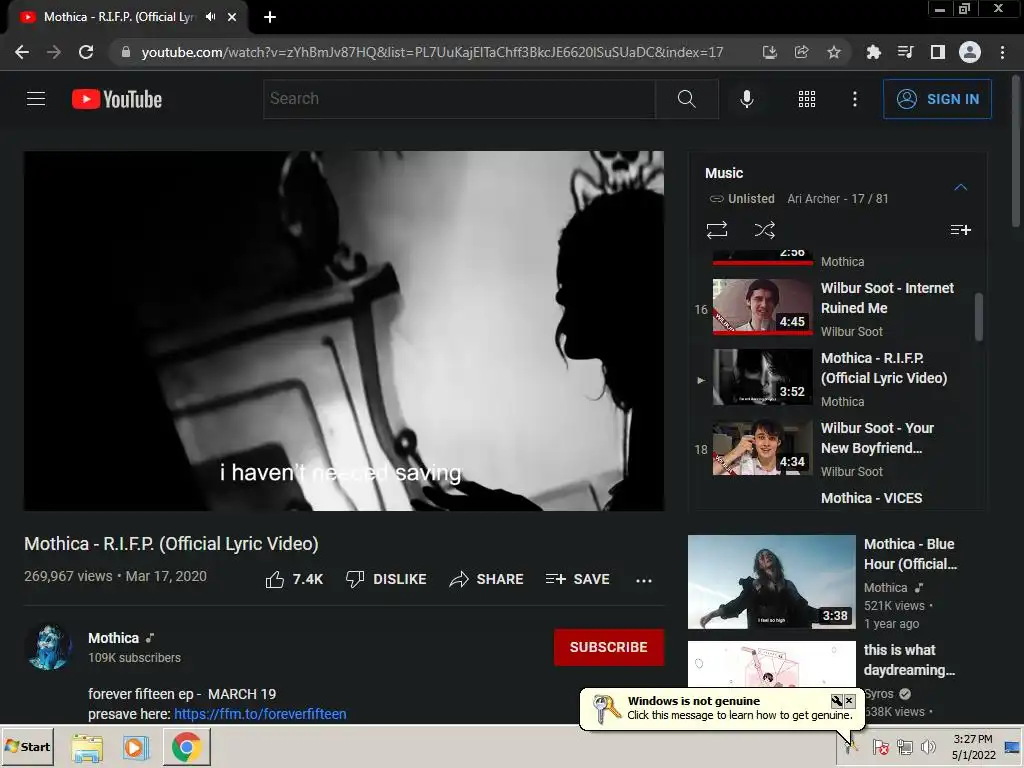Open Chrome profile avatar

970,52
